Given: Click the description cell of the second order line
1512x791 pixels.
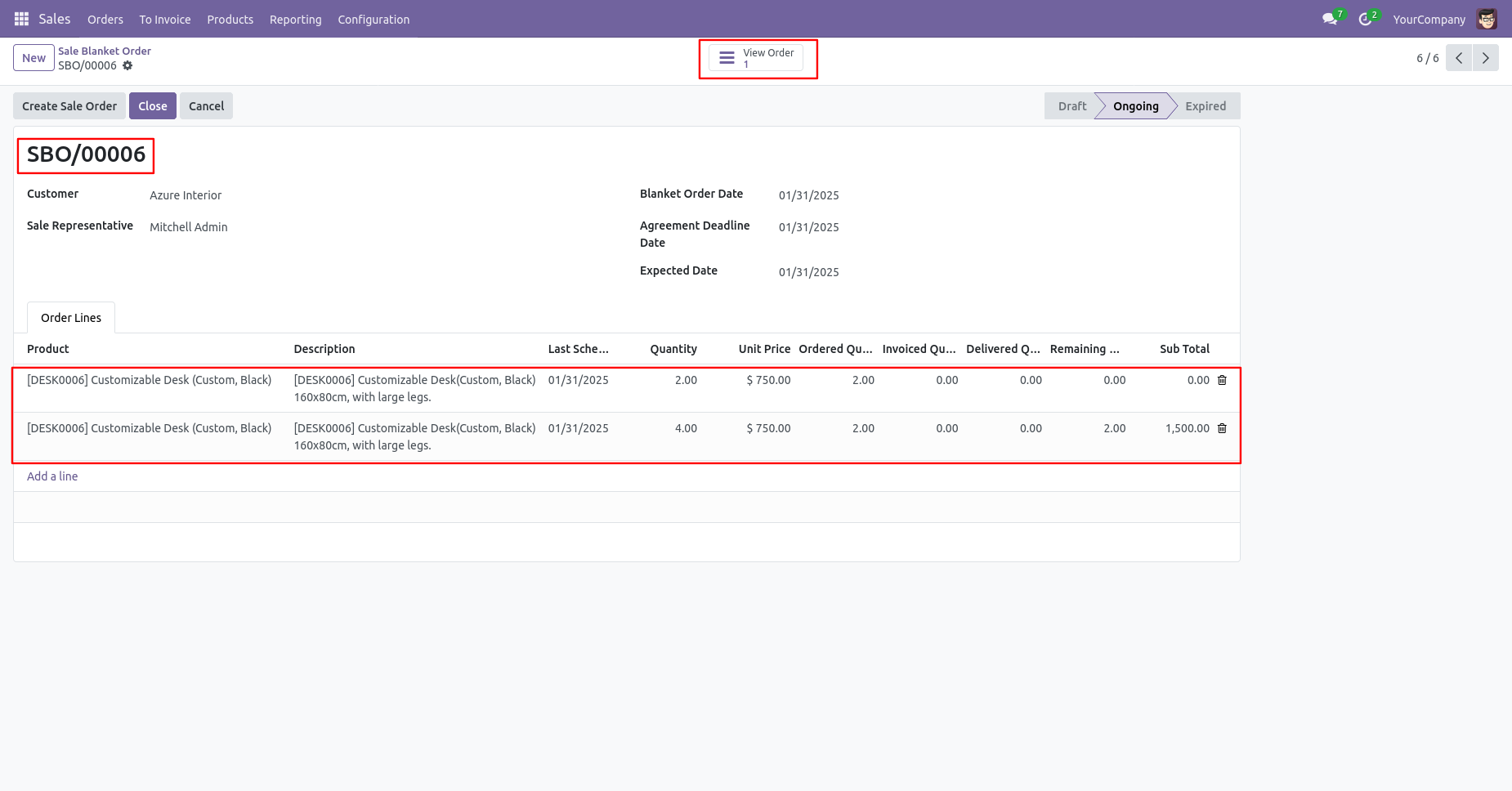Looking at the screenshot, I should point(414,436).
